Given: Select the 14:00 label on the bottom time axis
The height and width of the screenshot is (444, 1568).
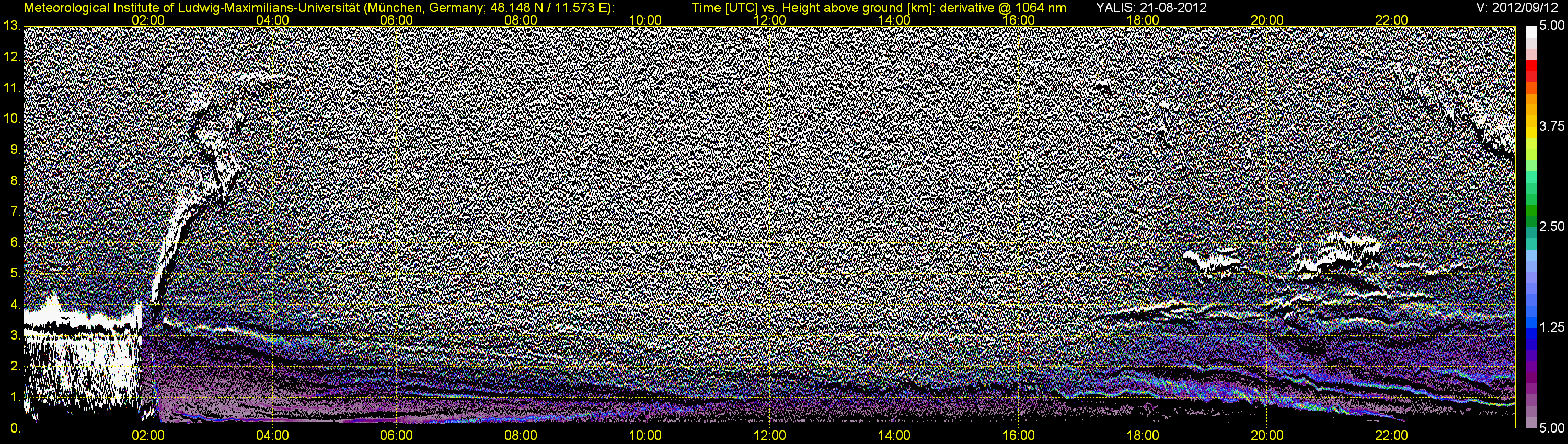Looking at the screenshot, I should [894, 436].
